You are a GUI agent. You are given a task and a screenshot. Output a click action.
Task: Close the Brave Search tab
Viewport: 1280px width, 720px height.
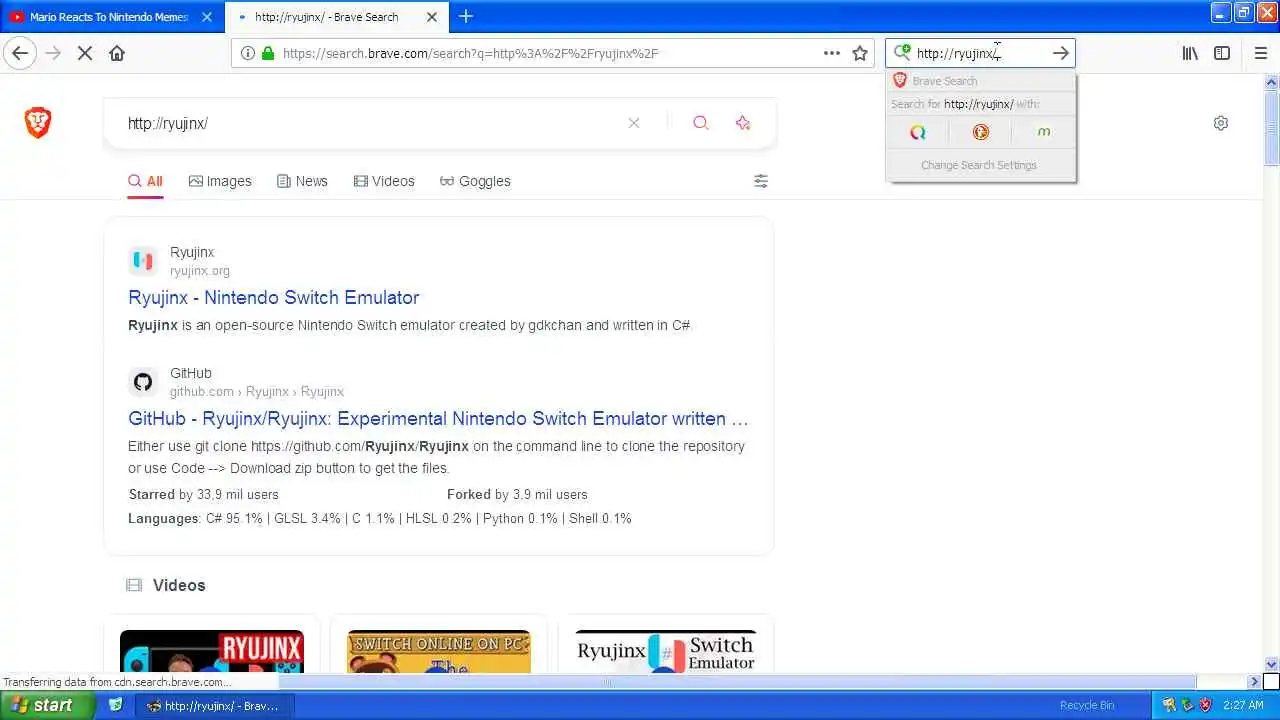click(432, 17)
